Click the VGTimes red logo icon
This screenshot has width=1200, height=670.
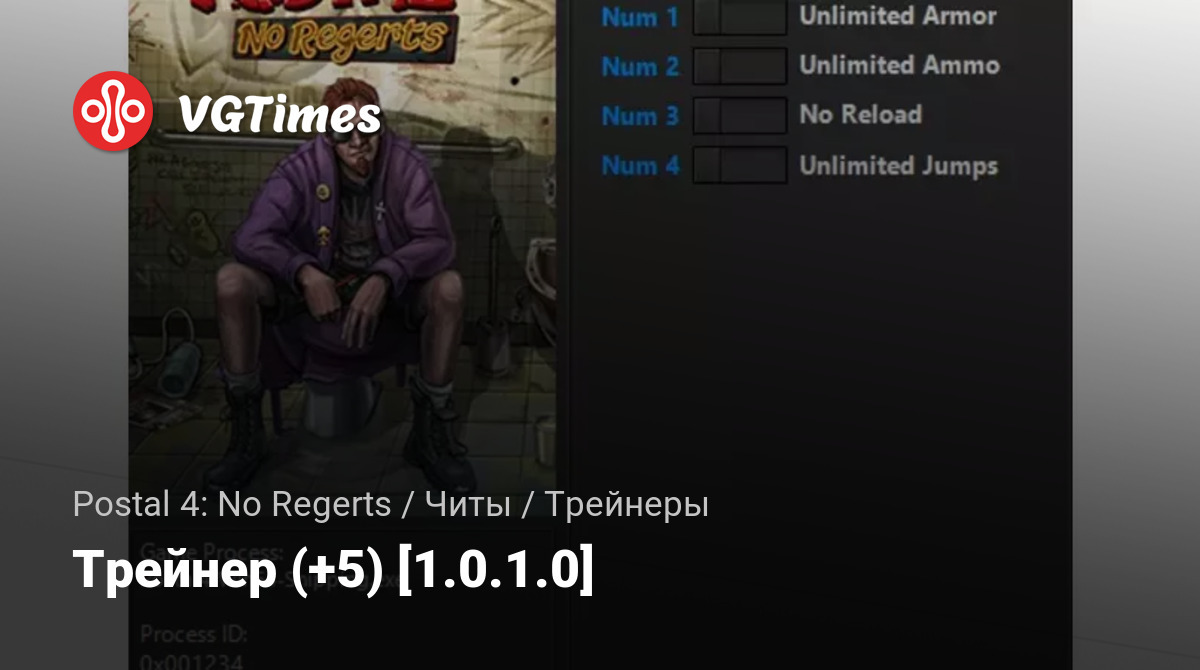[x=113, y=111]
